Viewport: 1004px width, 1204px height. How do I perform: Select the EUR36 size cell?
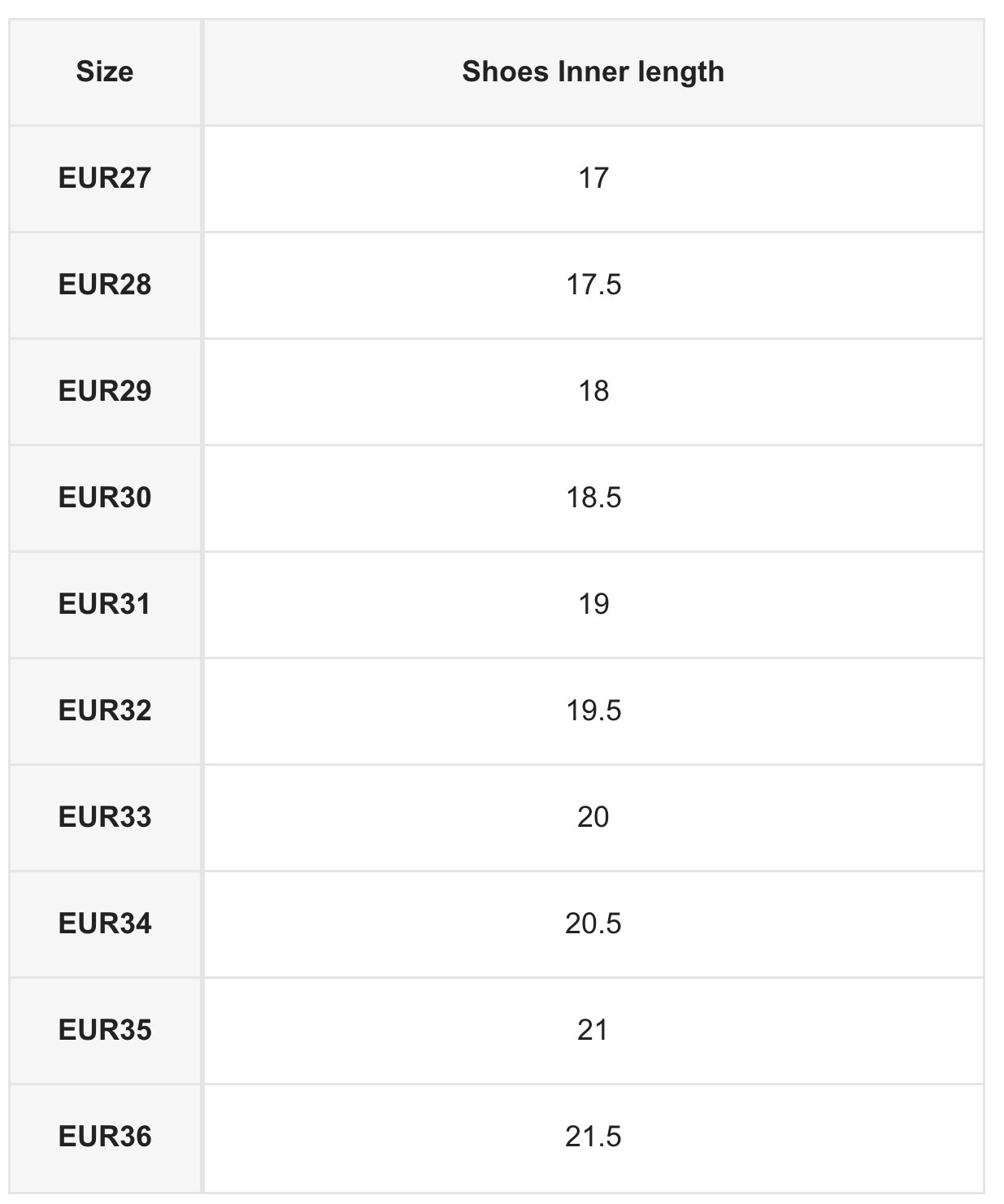105,1137
